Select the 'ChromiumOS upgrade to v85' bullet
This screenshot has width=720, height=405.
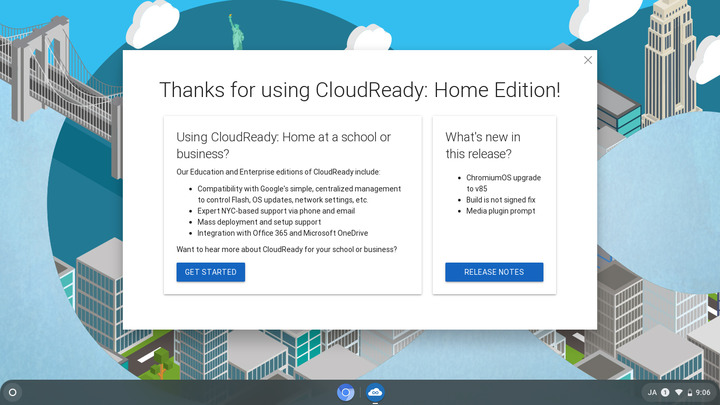coord(503,182)
